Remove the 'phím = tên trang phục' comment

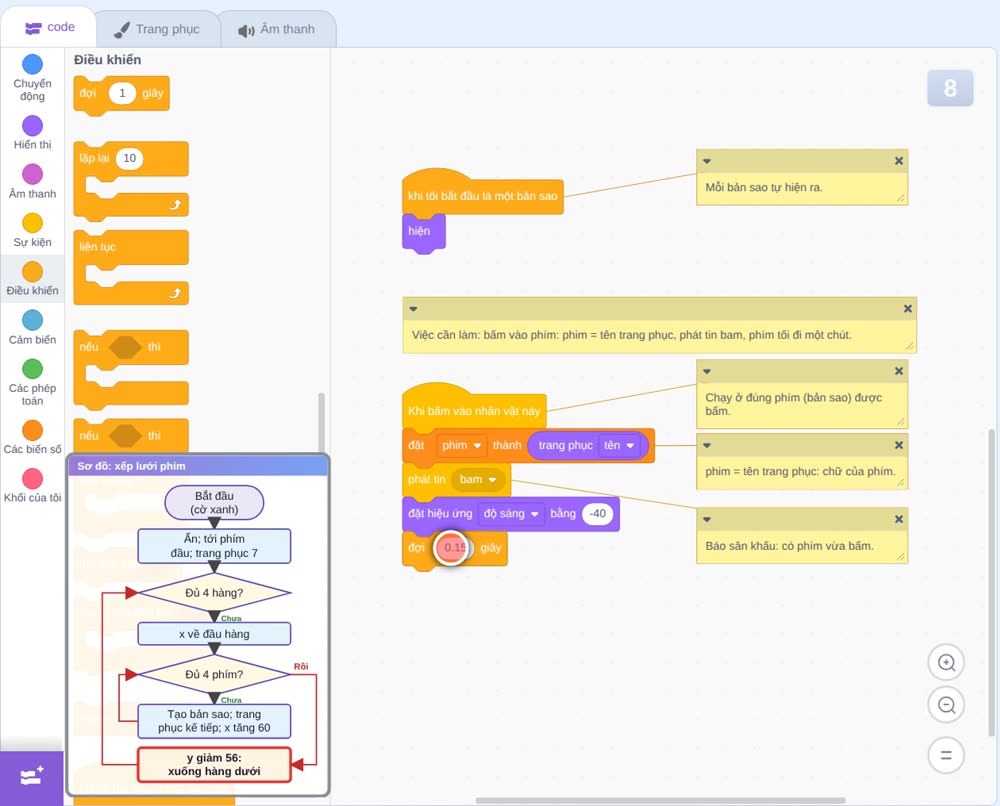899,445
